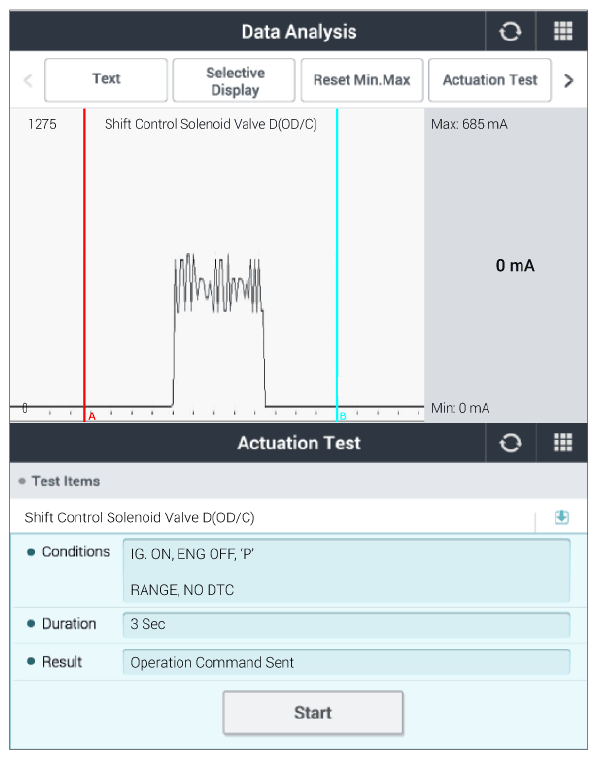
Task: Select the Text display button
Action: [106, 80]
